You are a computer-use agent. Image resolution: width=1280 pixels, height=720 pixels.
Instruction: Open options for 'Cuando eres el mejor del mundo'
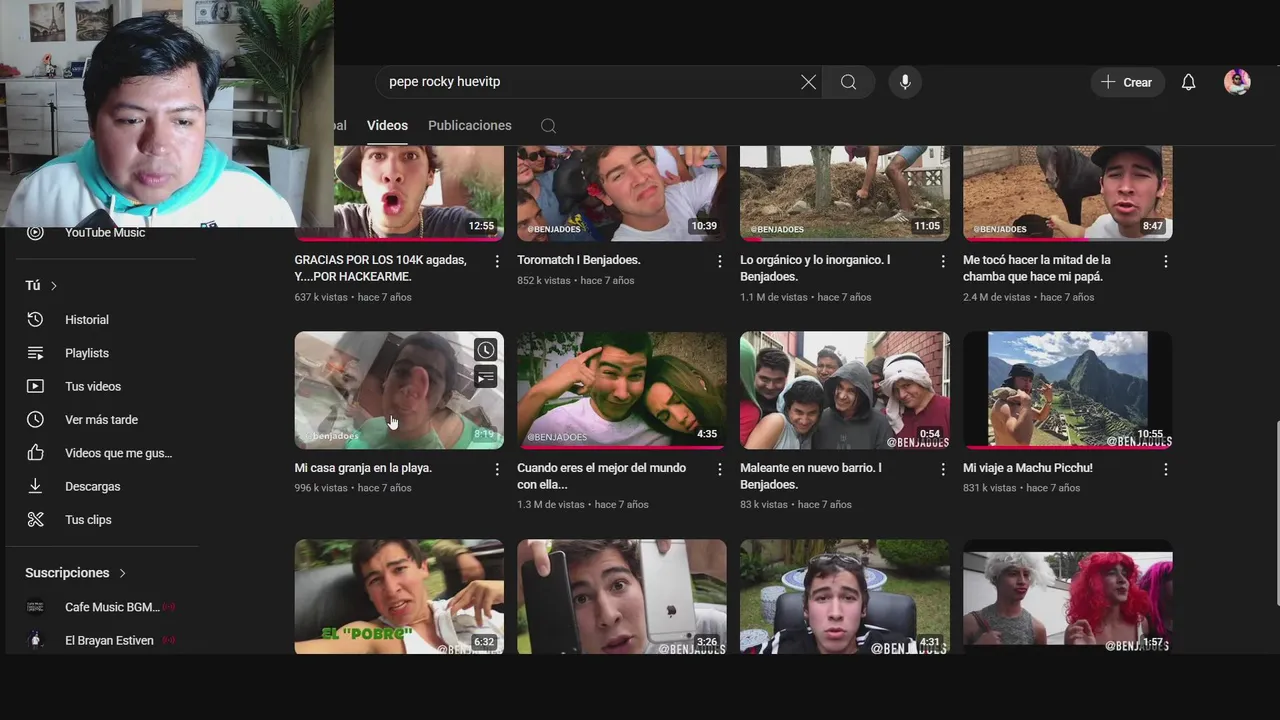[720, 469]
